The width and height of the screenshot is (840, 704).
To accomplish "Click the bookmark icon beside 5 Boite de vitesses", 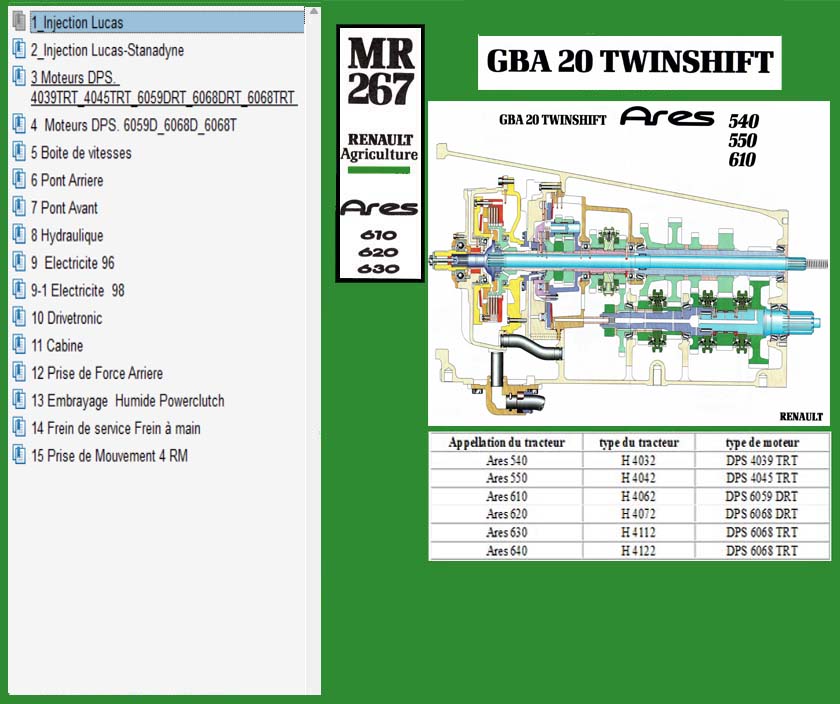I will click(x=19, y=152).
